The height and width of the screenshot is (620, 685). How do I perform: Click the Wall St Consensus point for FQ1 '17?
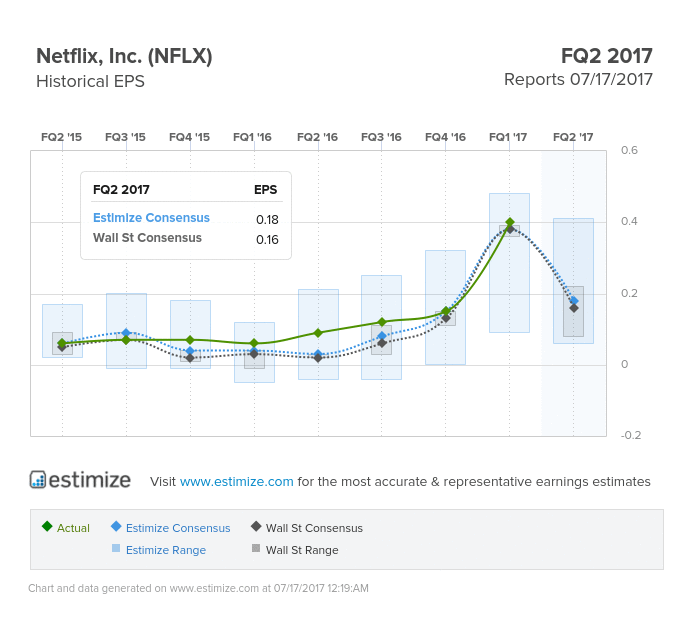tap(510, 229)
